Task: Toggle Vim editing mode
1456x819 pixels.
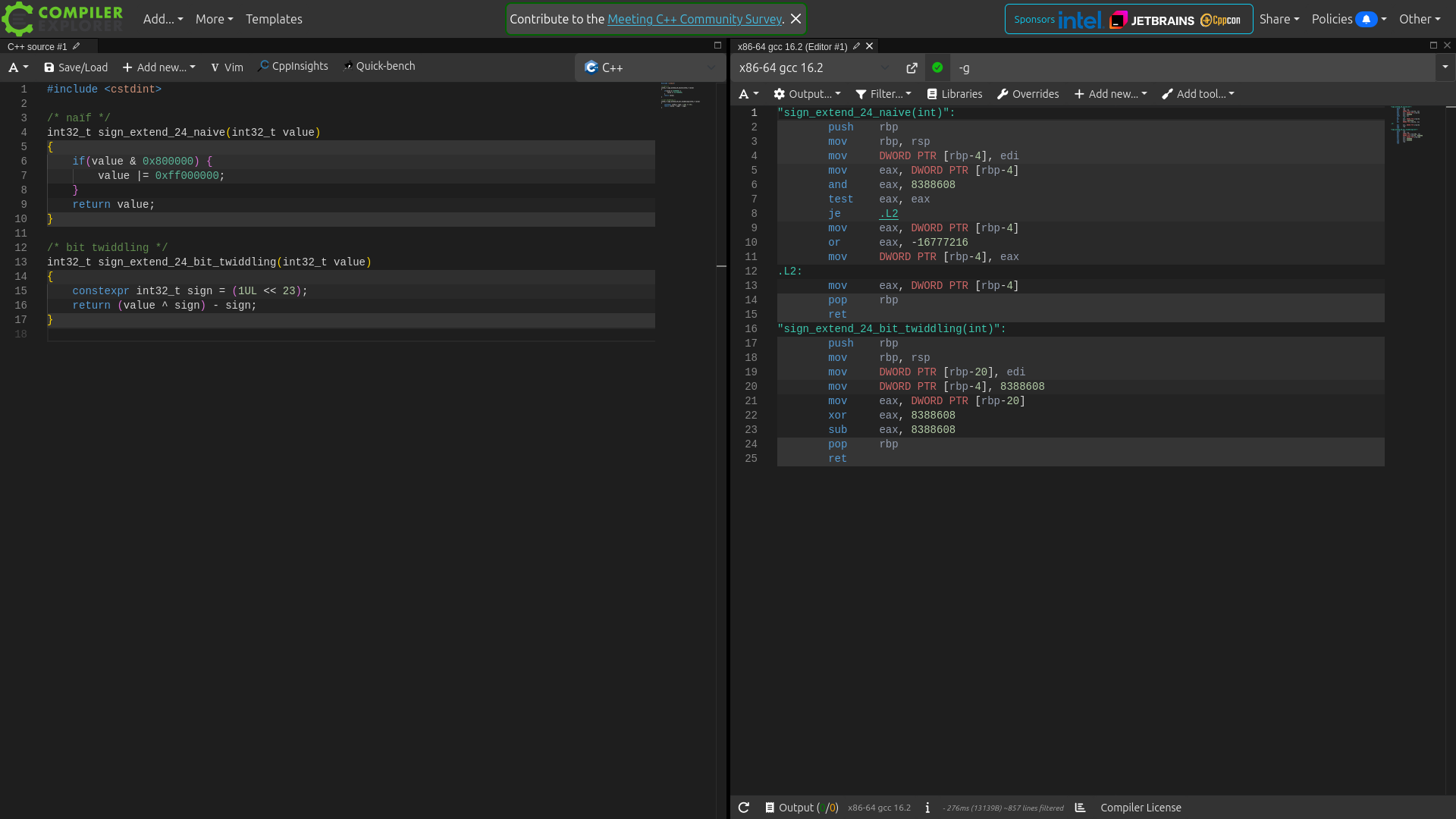Action: click(x=227, y=67)
